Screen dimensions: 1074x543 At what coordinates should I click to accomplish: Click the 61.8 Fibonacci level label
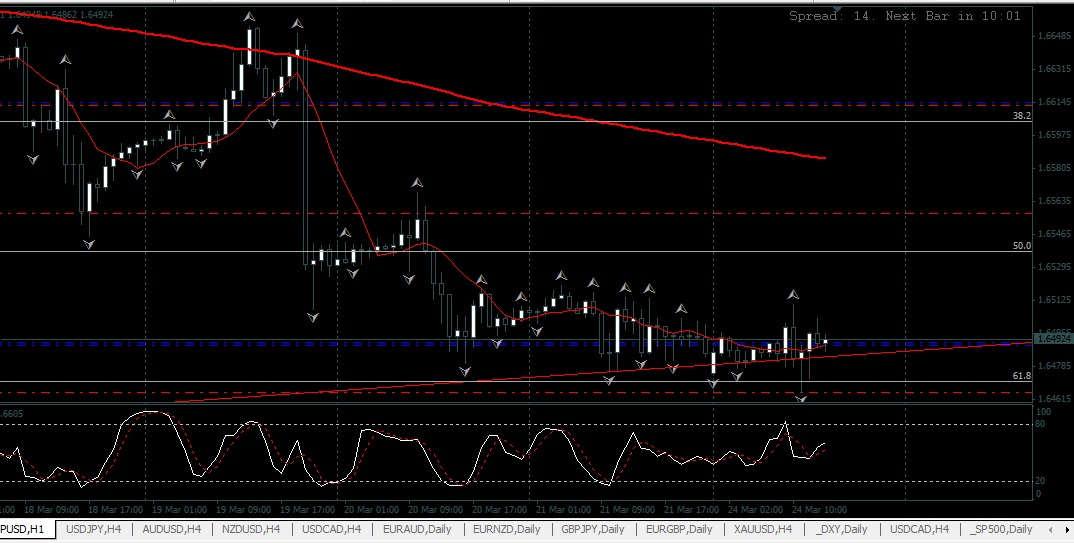[x=1021, y=376]
